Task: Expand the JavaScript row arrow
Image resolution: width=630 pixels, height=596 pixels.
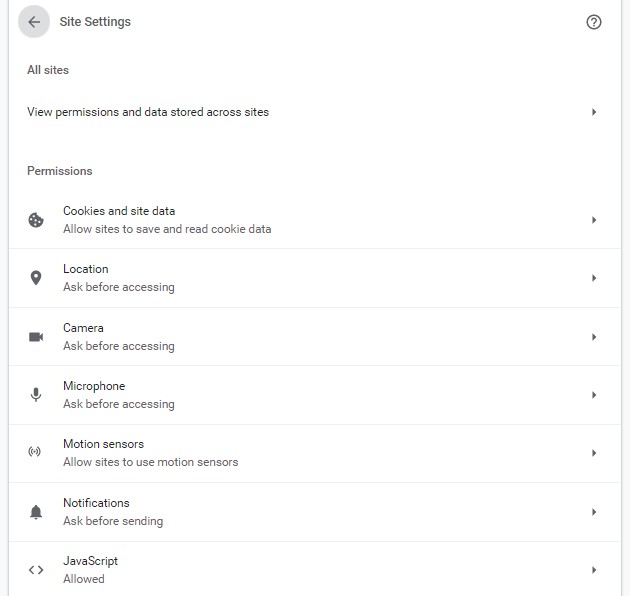Action: pyautogui.click(x=594, y=570)
